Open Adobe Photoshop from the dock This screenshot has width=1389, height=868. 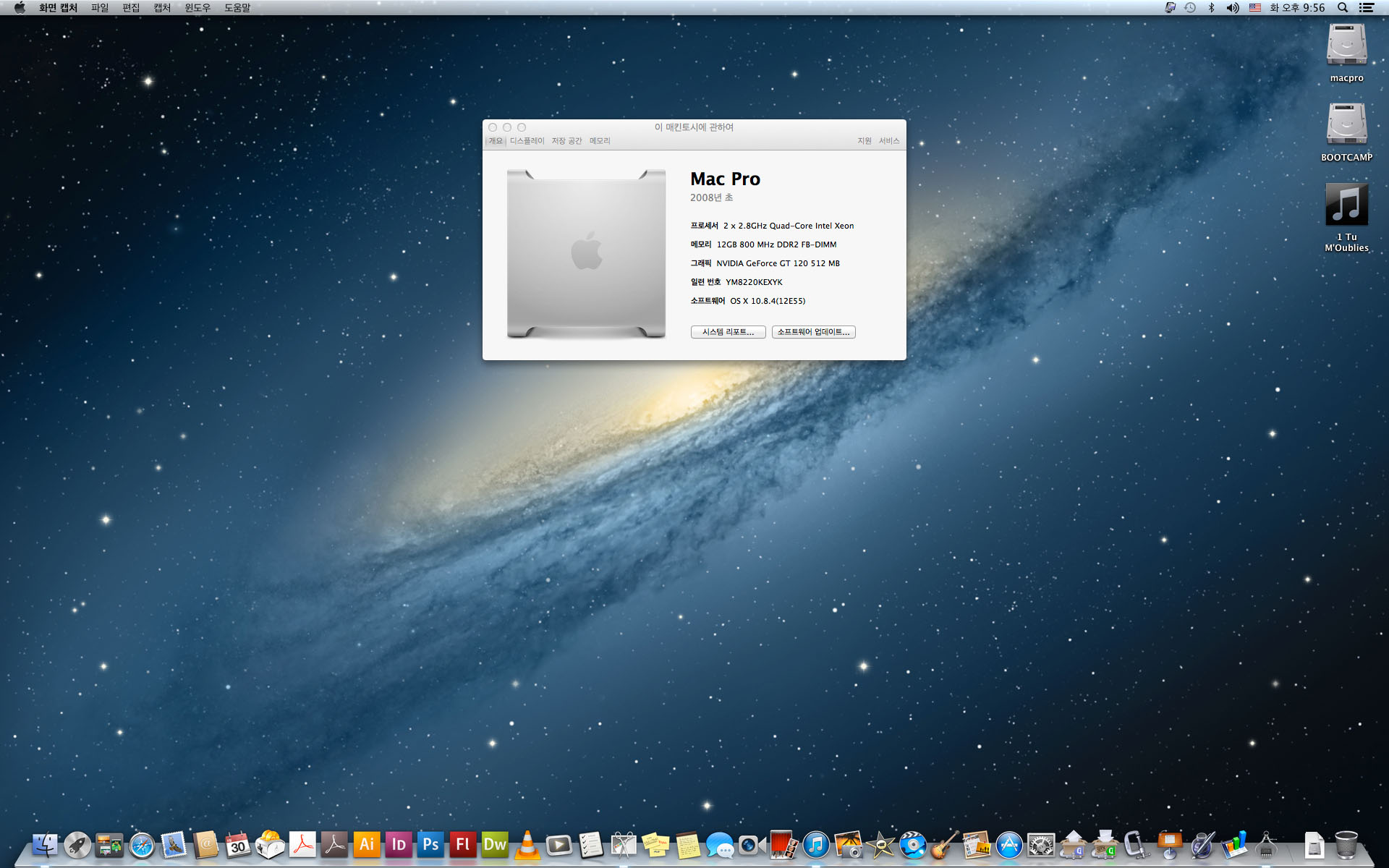coord(430,845)
